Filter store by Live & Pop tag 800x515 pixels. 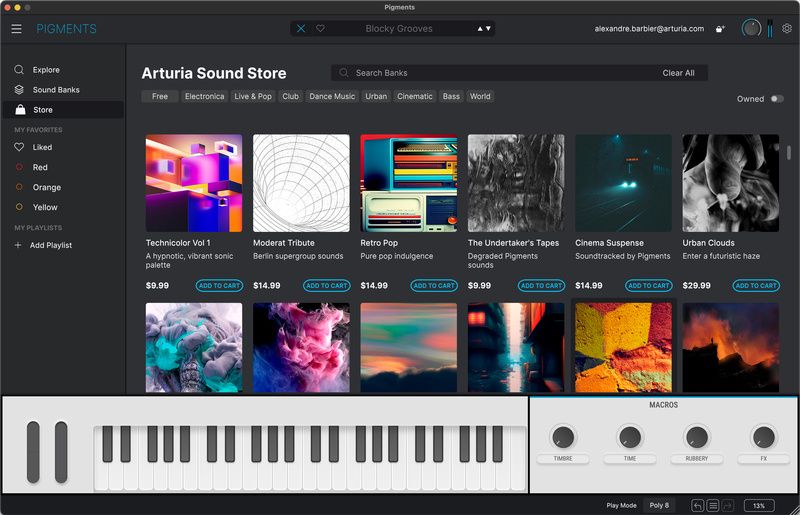pyautogui.click(x=253, y=96)
